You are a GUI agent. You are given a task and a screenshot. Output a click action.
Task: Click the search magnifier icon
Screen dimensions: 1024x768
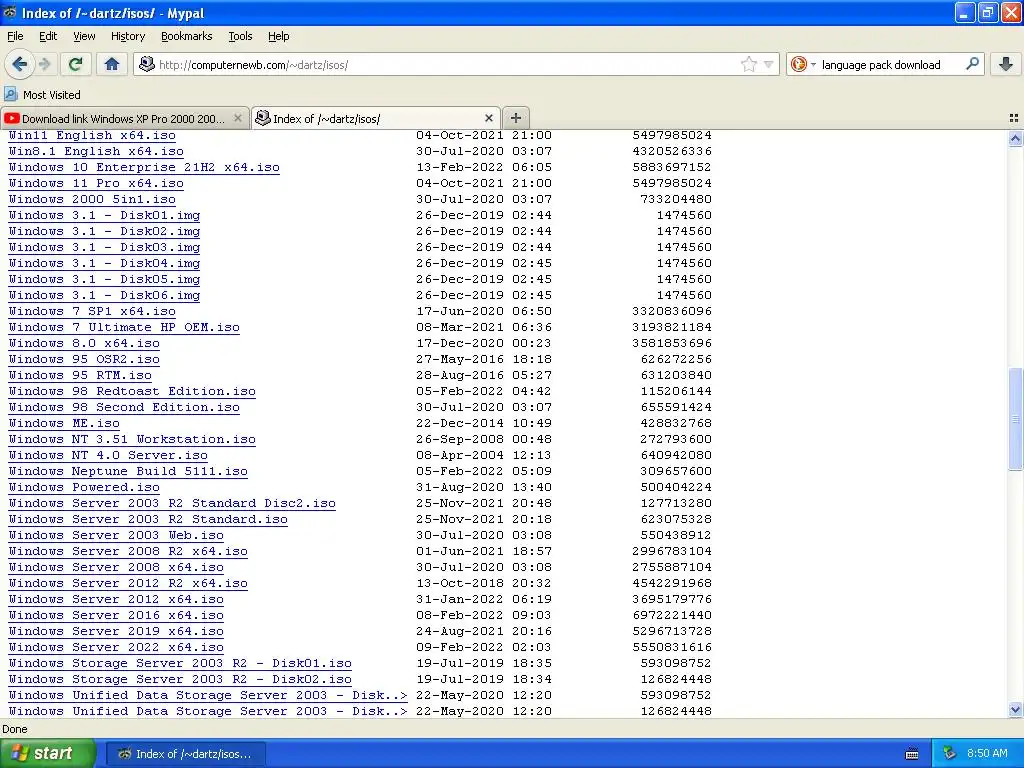pos(972,64)
